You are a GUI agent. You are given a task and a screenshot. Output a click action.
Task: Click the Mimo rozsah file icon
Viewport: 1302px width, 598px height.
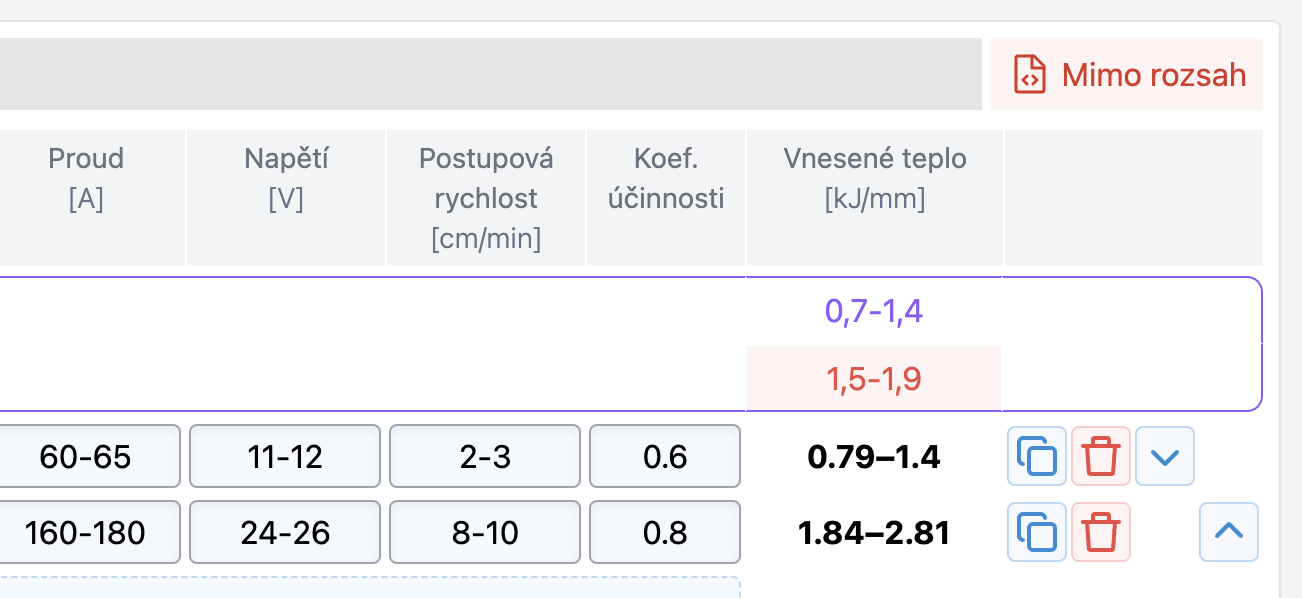pos(1029,75)
